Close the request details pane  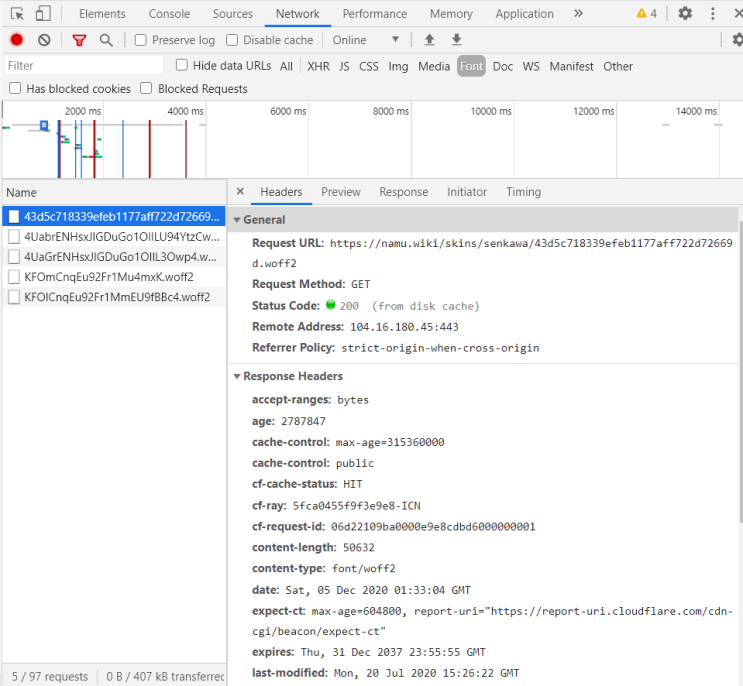pyautogui.click(x=240, y=191)
